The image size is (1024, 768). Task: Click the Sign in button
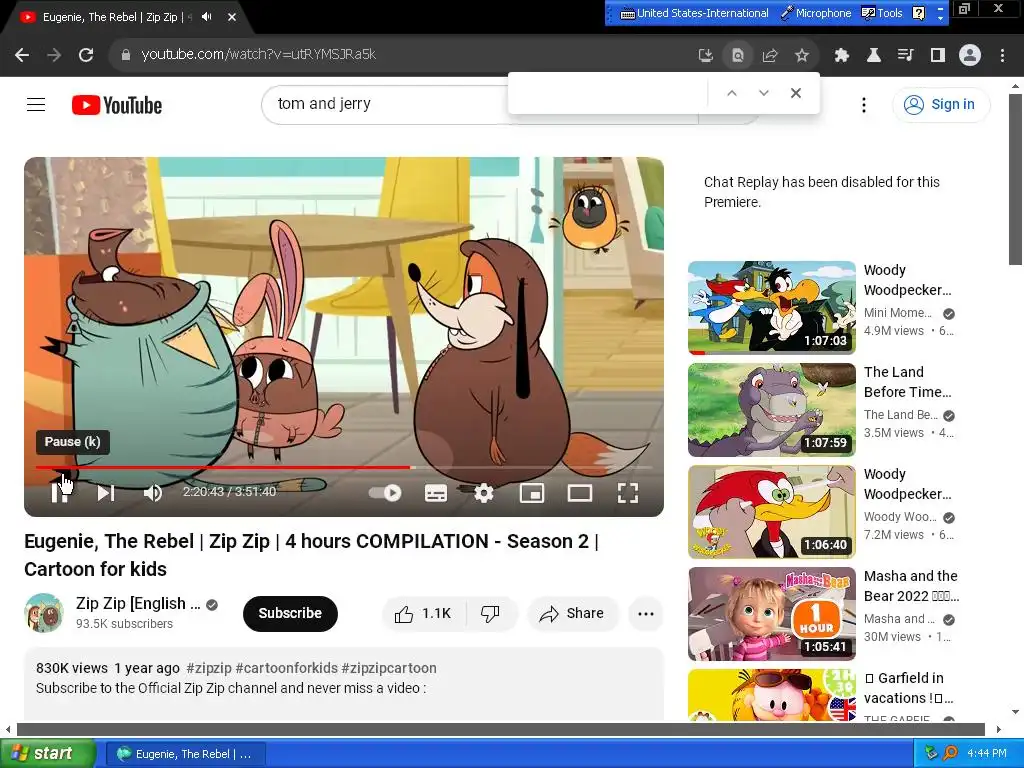pos(941,104)
